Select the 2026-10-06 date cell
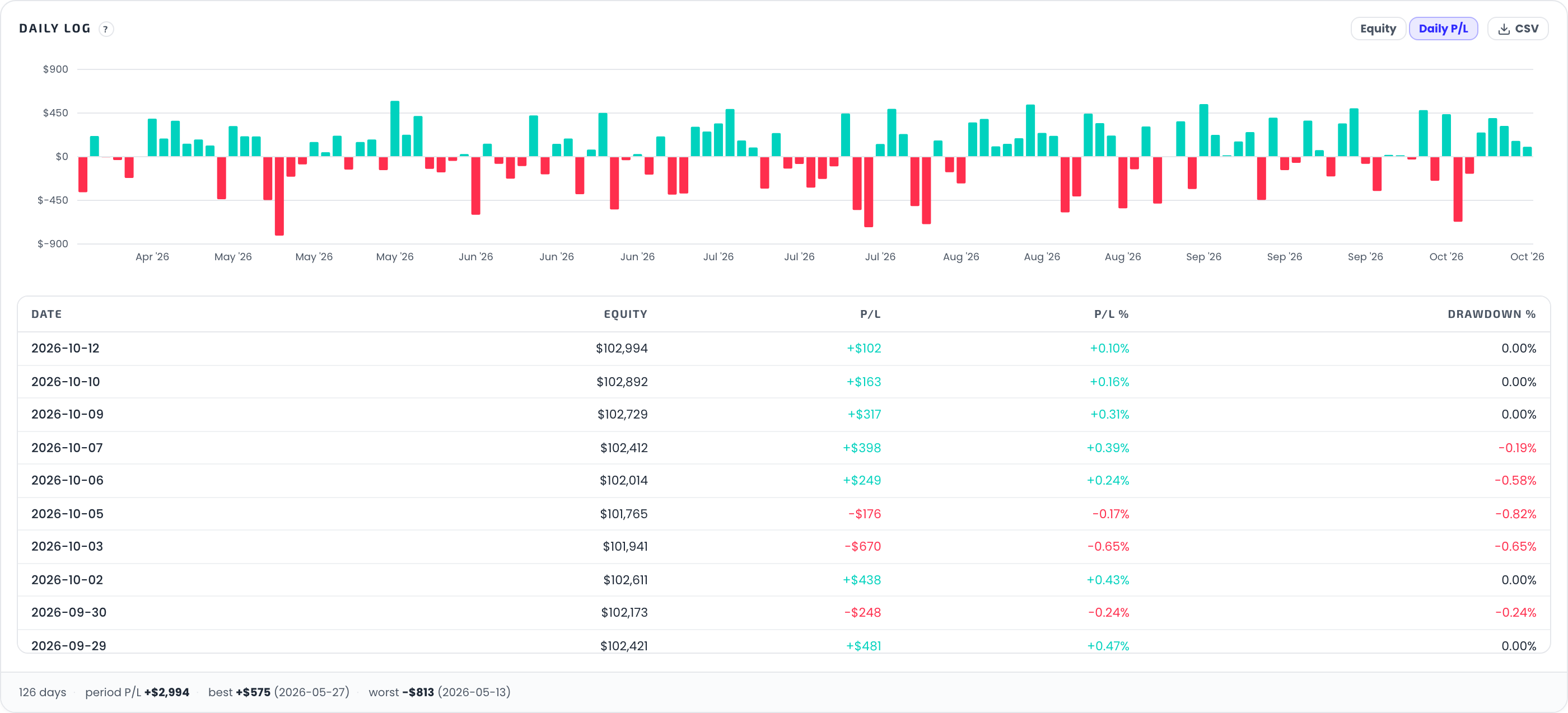Screen dimensions: 1568x713 (67, 481)
